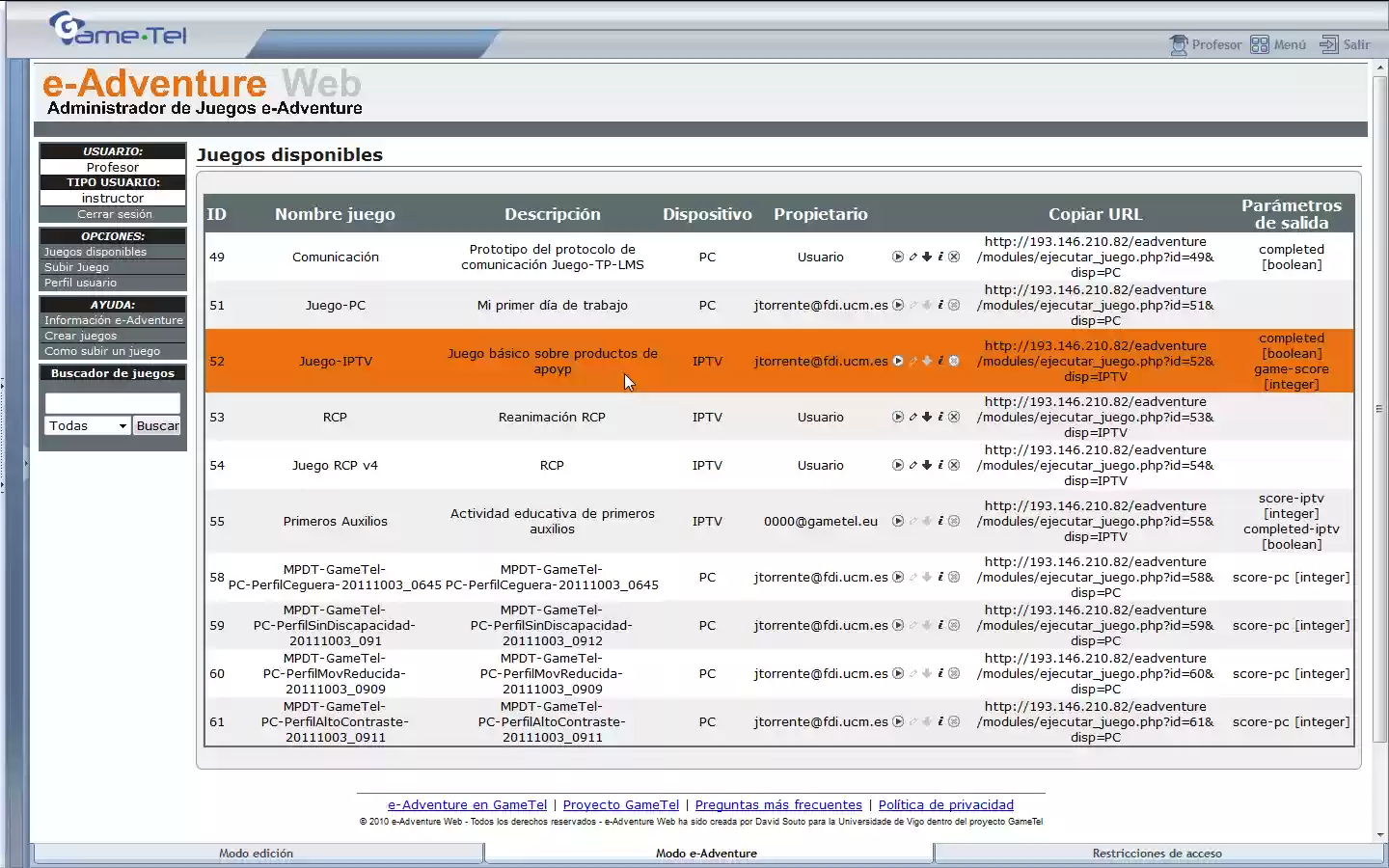The image size is (1389, 868).
Task: Delete the Juego-IPTV game
Action: tap(954, 361)
